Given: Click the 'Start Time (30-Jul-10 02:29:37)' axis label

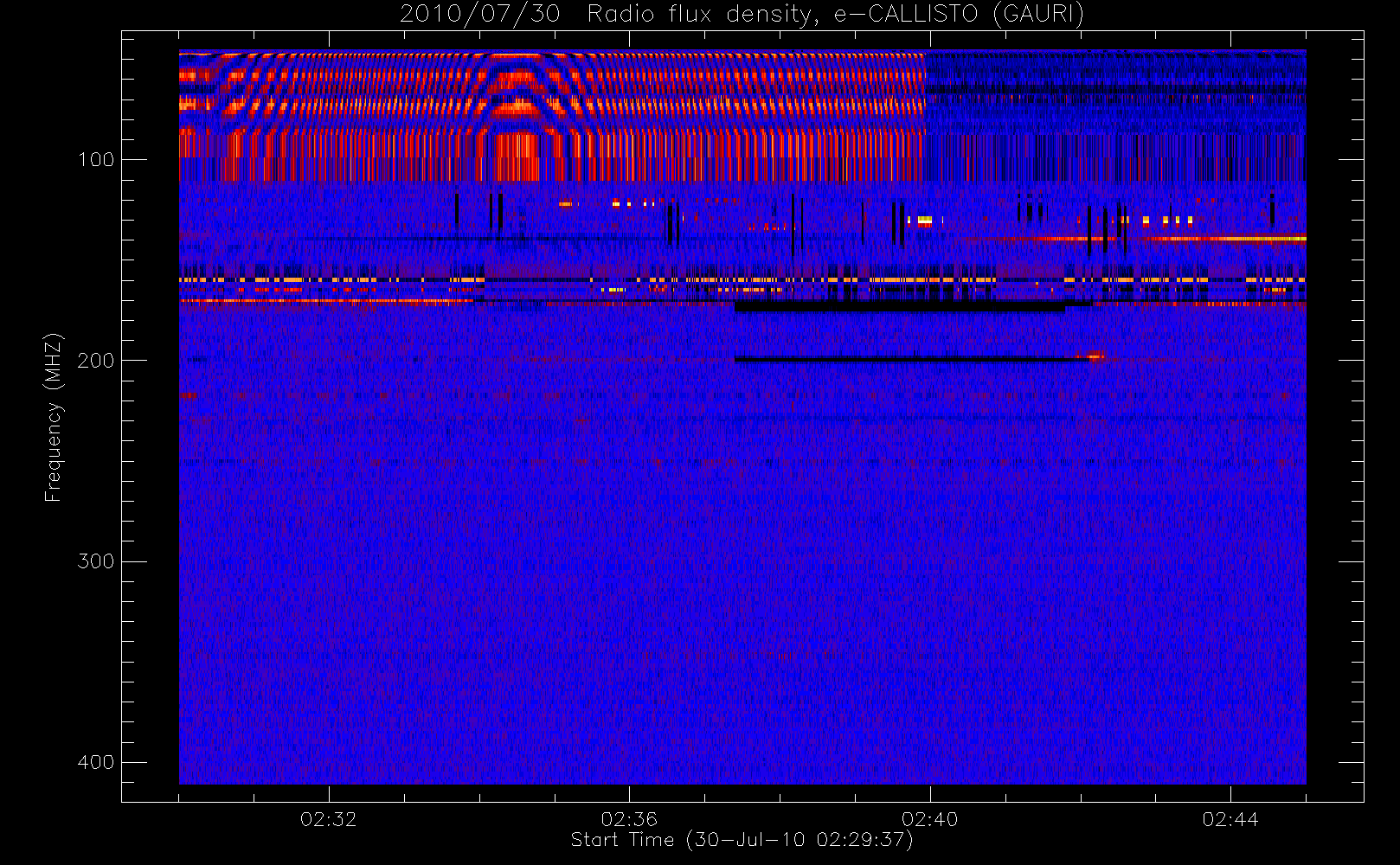Looking at the screenshot, I should pyautogui.click(x=742, y=840).
